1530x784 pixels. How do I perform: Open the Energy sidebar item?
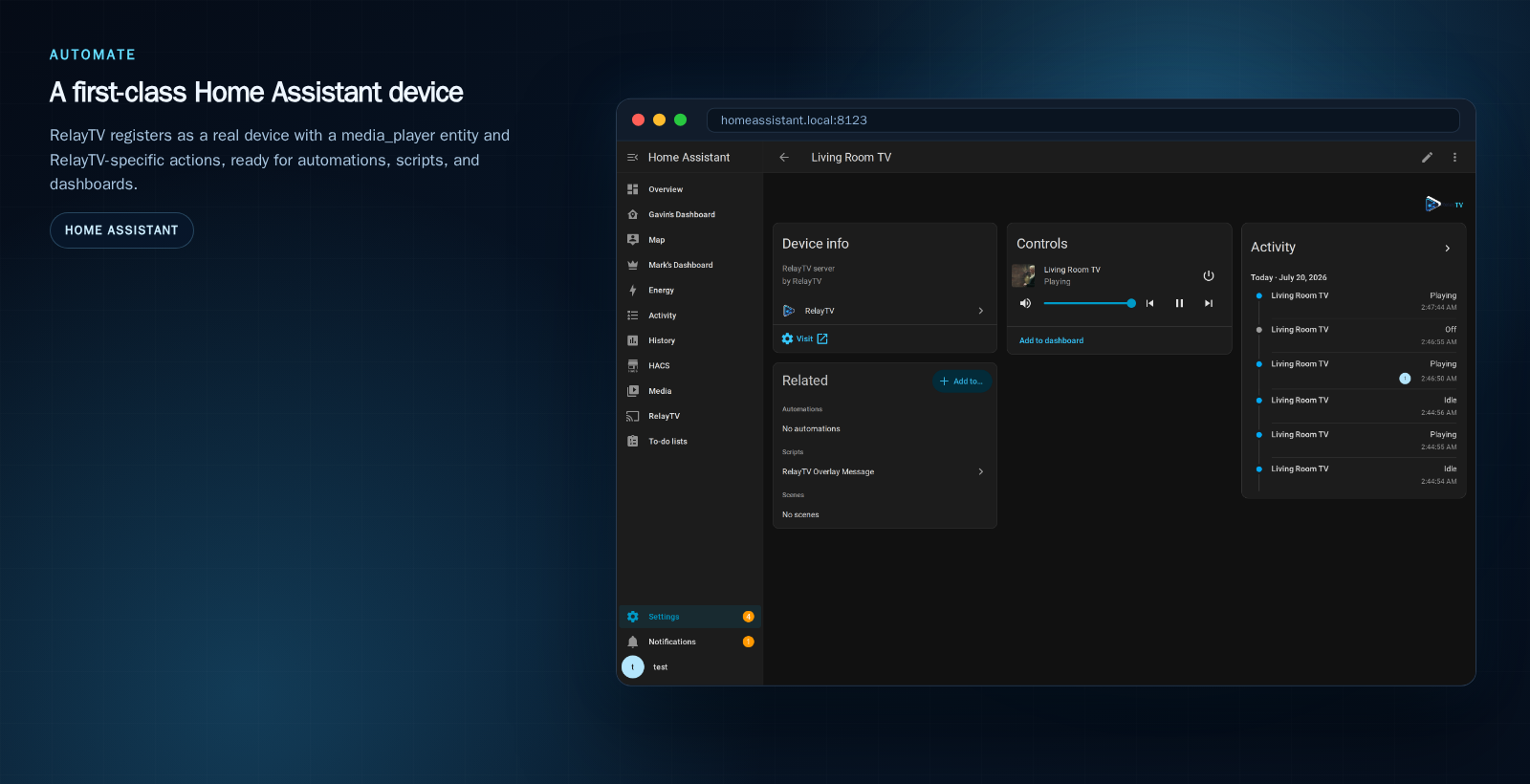pos(690,291)
